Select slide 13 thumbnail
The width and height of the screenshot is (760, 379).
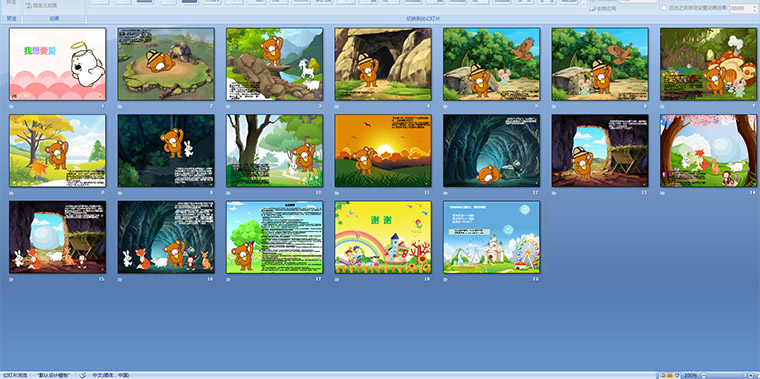tap(600, 151)
